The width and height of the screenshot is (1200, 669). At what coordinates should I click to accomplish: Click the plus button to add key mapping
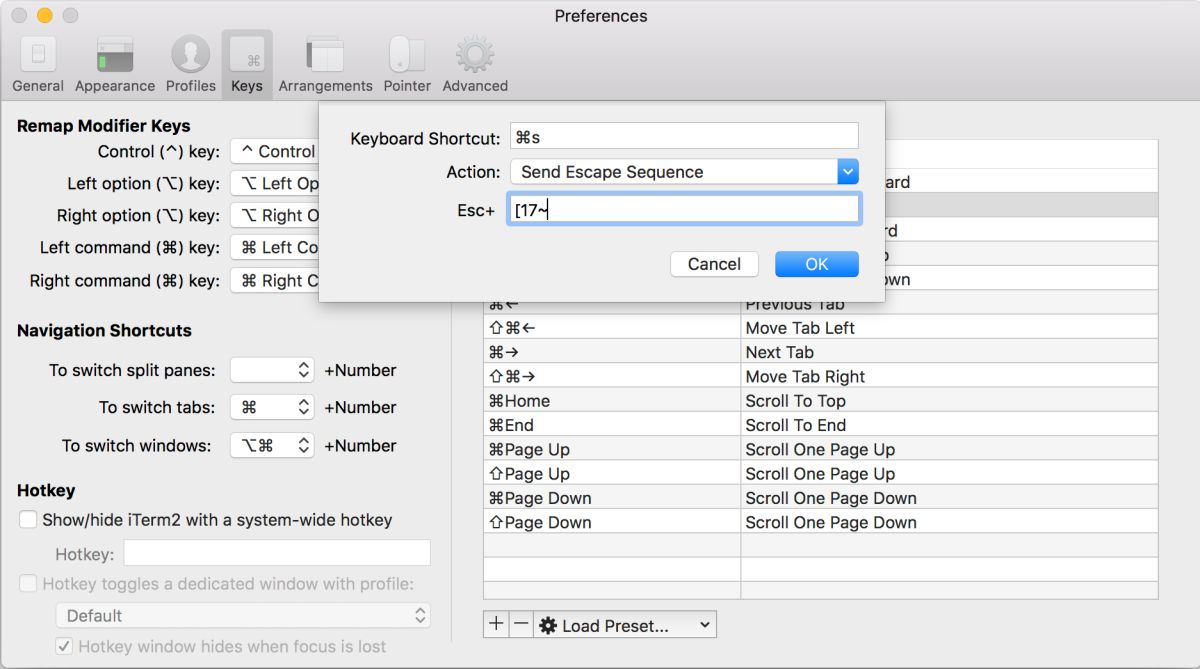pyautogui.click(x=496, y=625)
